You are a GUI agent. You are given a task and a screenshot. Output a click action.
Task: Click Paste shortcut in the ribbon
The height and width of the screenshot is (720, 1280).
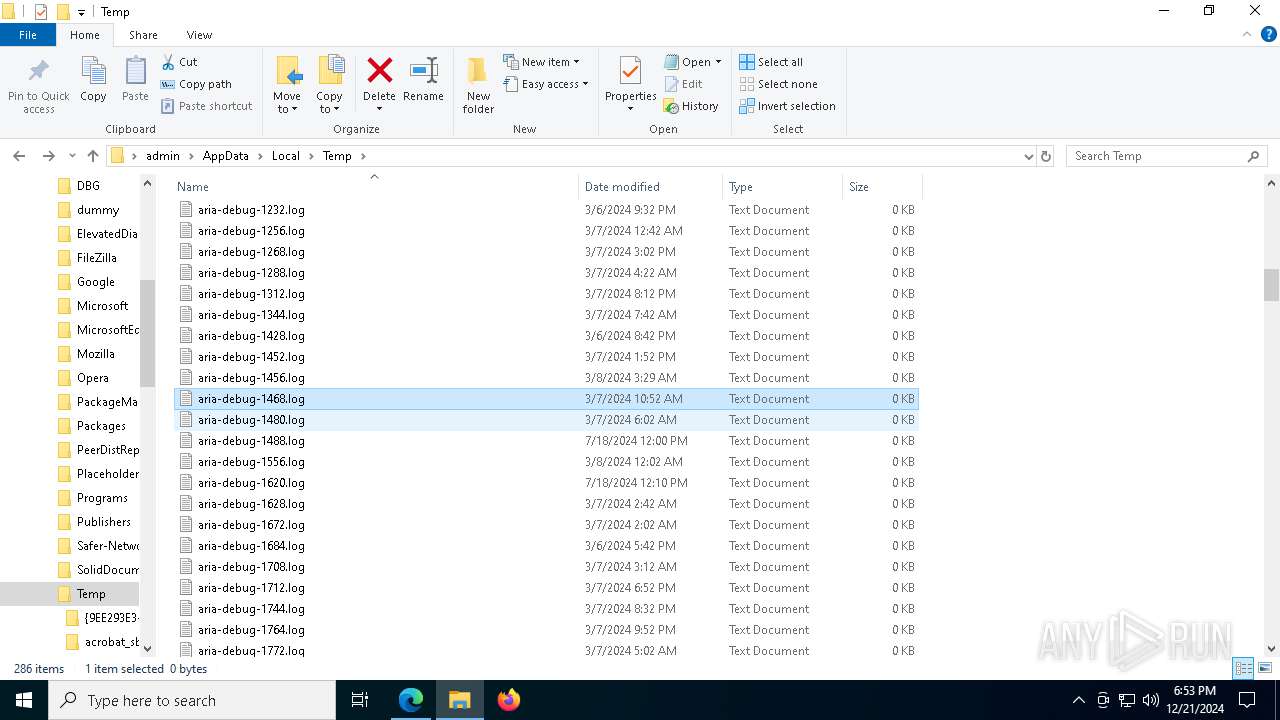[x=206, y=106]
